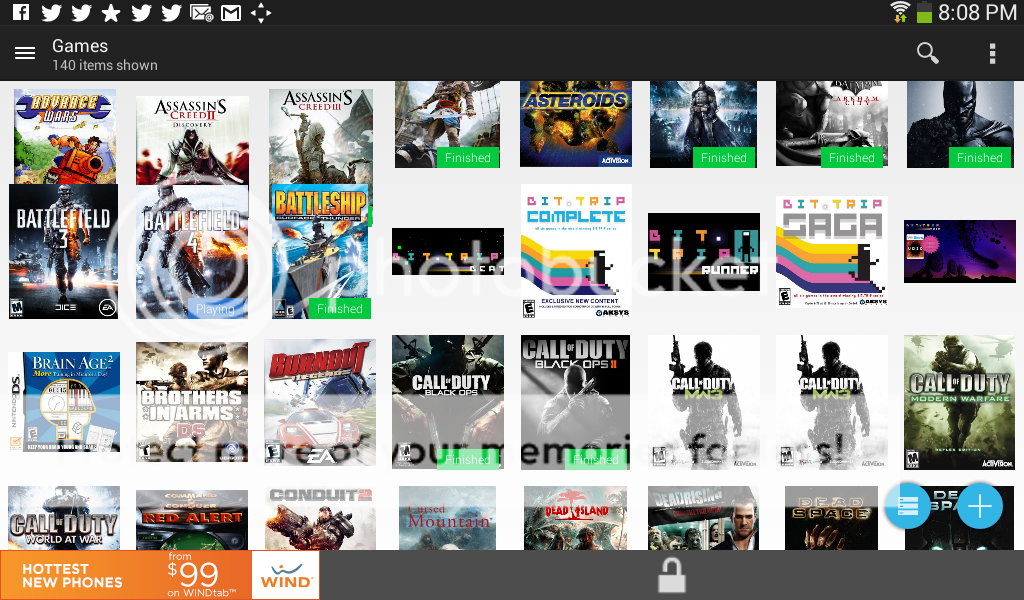The width and height of the screenshot is (1024, 600).
Task: Open the Battlefield 4 cover marked Playing
Action: coord(191,252)
